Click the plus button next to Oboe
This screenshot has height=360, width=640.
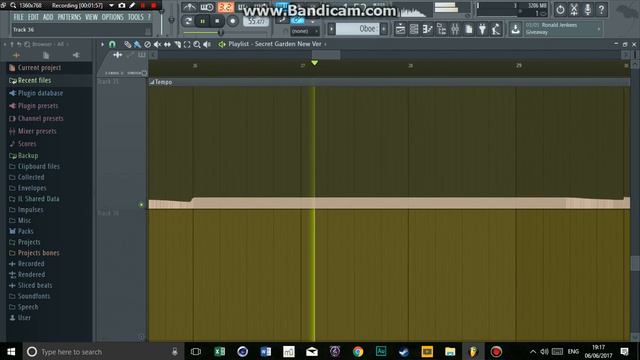pyautogui.click(x=384, y=29)
